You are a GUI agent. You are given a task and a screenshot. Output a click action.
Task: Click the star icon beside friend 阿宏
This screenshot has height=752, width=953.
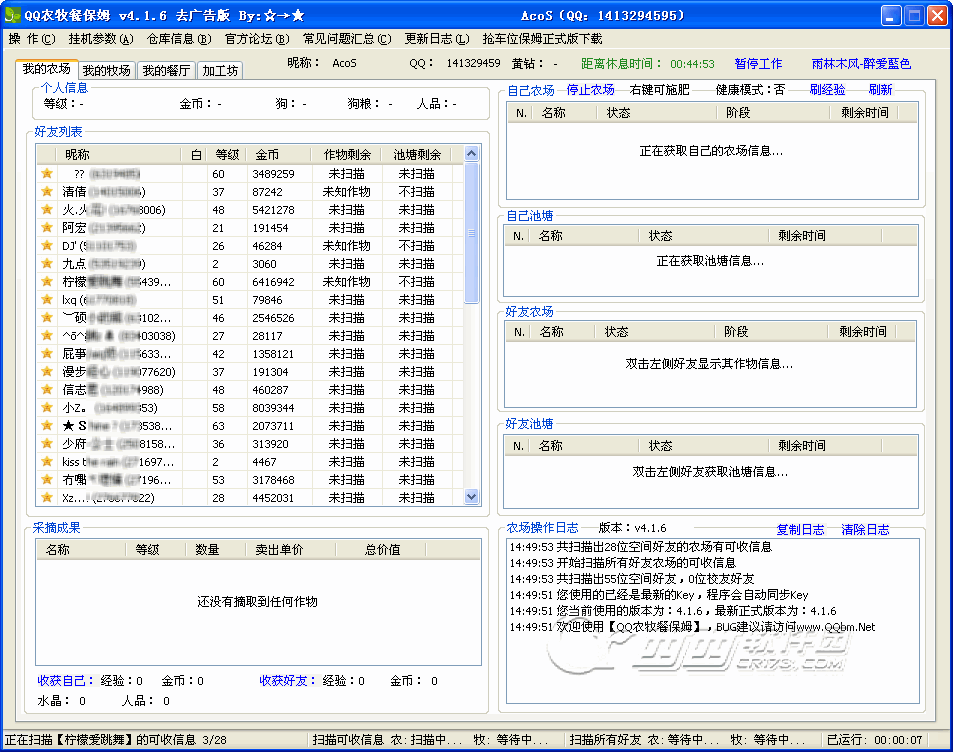[46, 228]
